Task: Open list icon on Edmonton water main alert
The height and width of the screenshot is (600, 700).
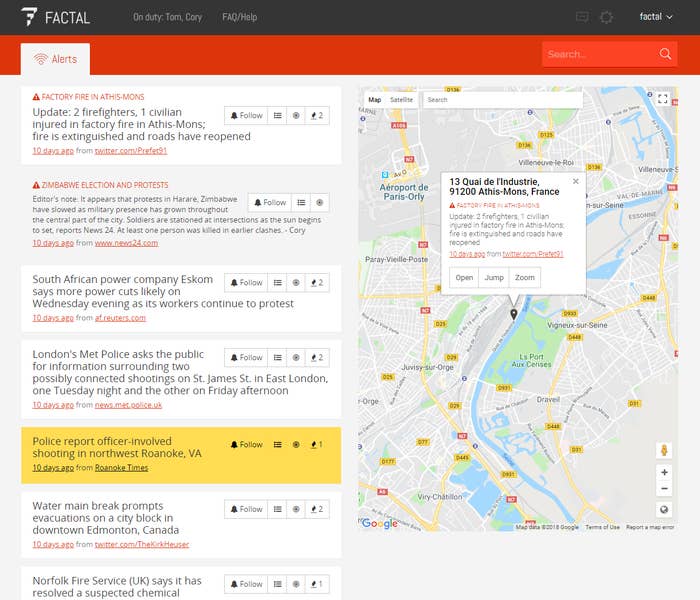Action: click(277, 509)
